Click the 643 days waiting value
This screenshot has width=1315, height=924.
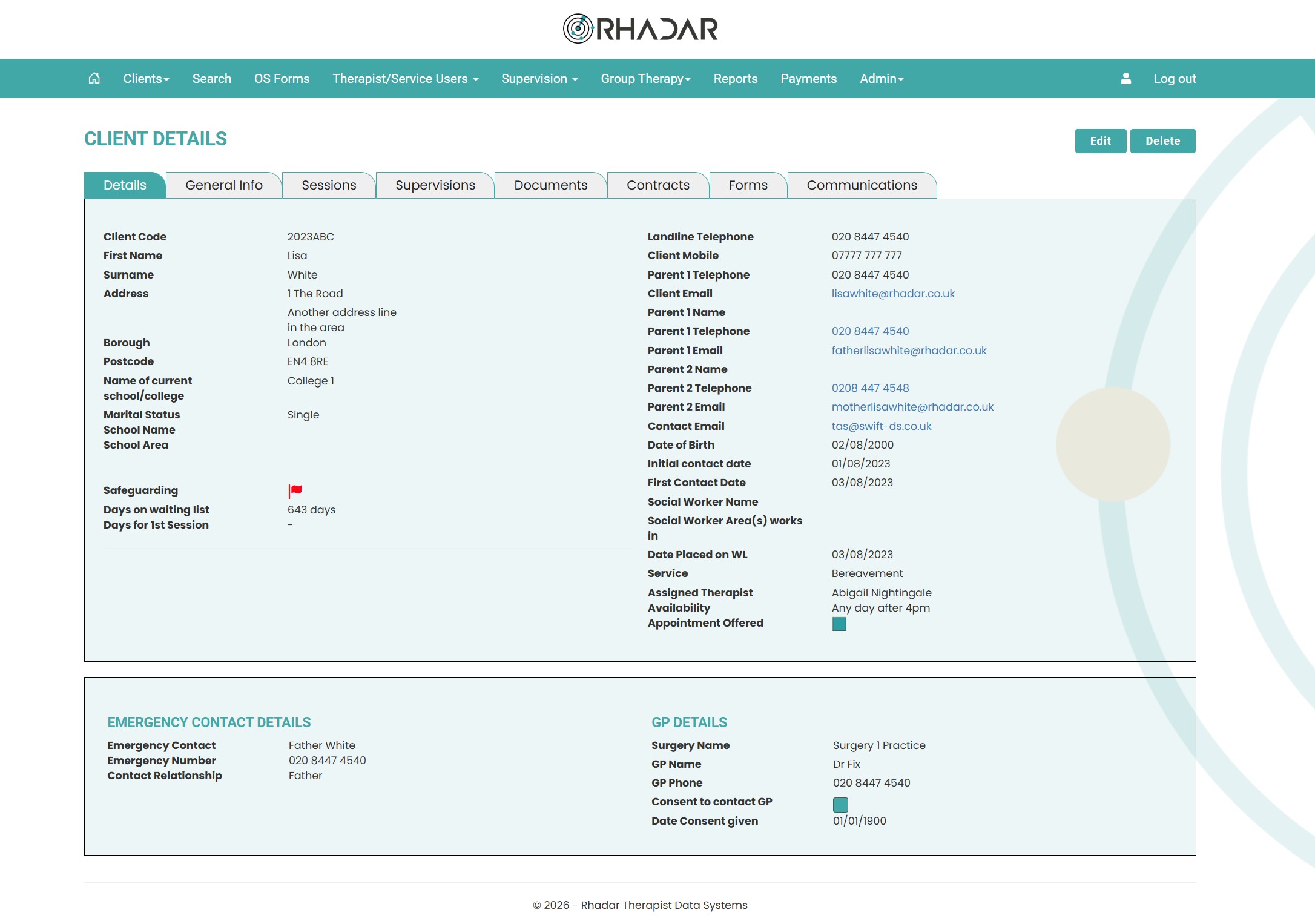(x=311, y=510)
